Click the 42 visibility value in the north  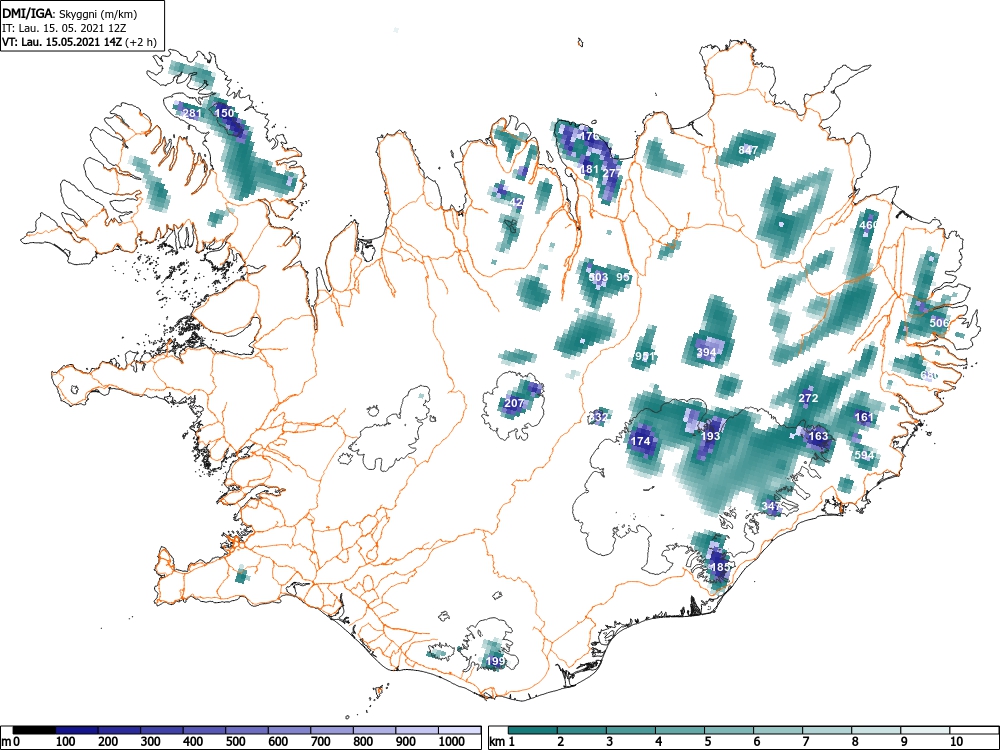(x=517, y=202)
